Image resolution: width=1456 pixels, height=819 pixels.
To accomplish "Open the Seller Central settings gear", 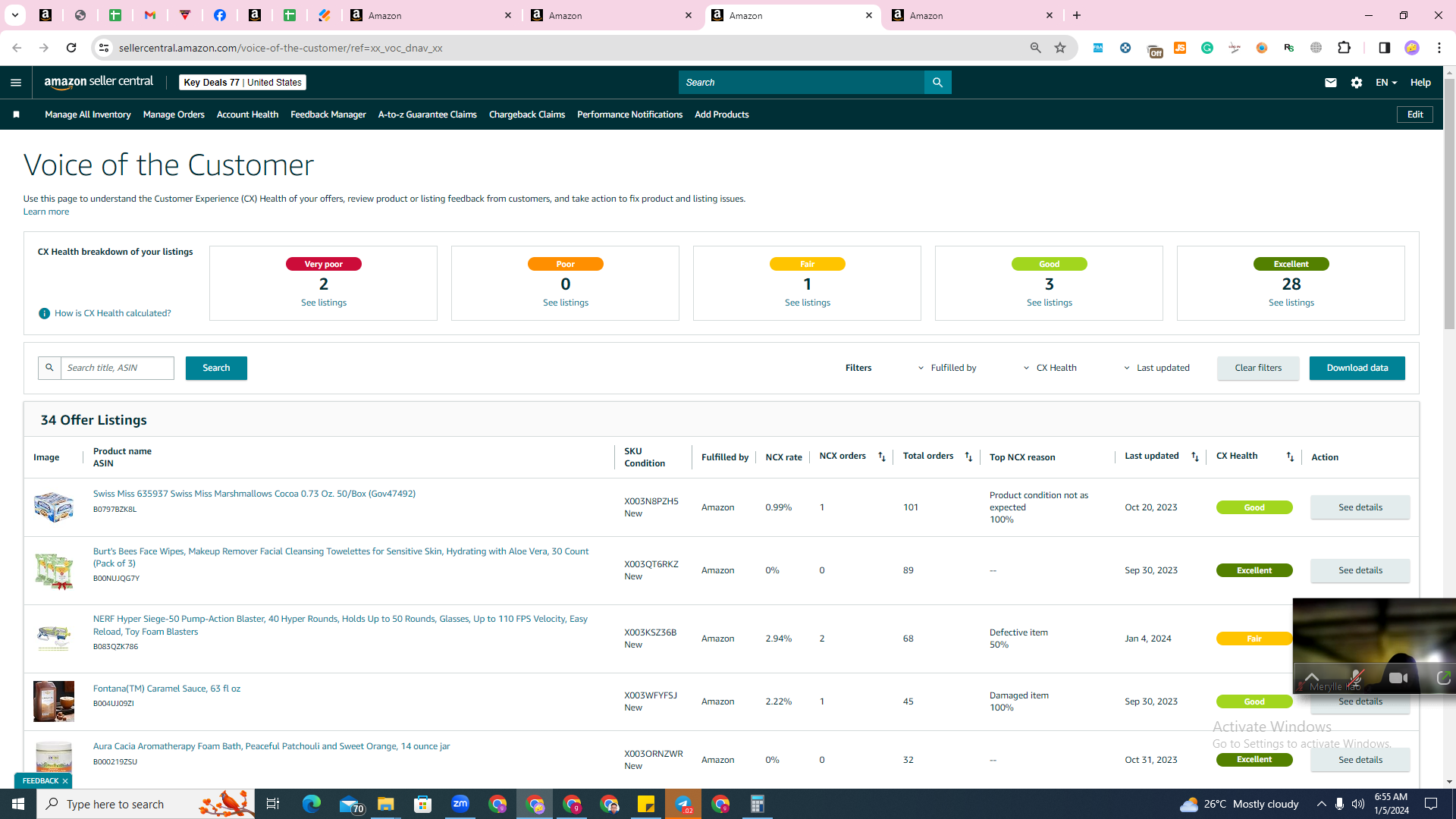I will [x=1357, y=83].
